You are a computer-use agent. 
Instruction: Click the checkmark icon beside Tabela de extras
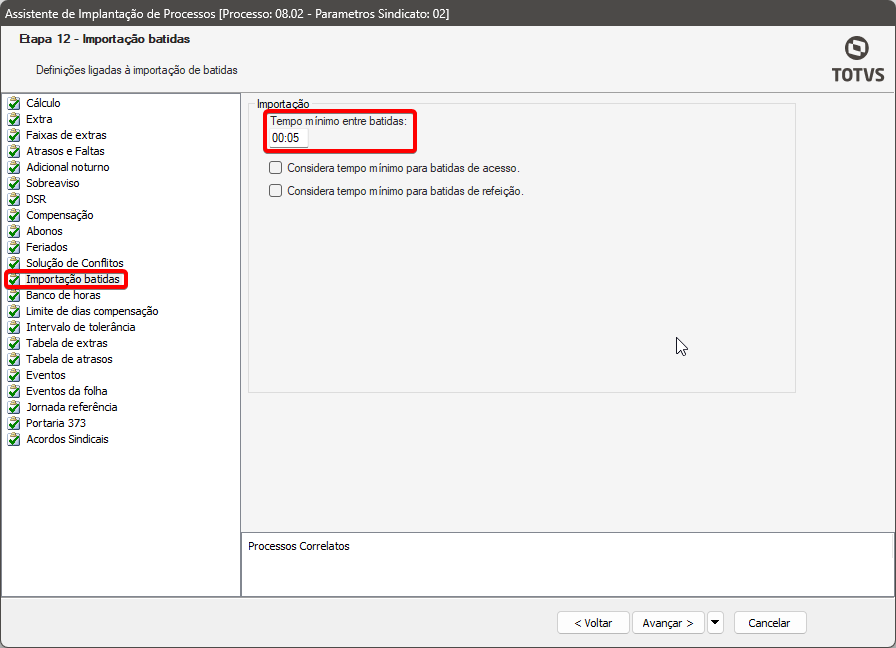(14, 343)
